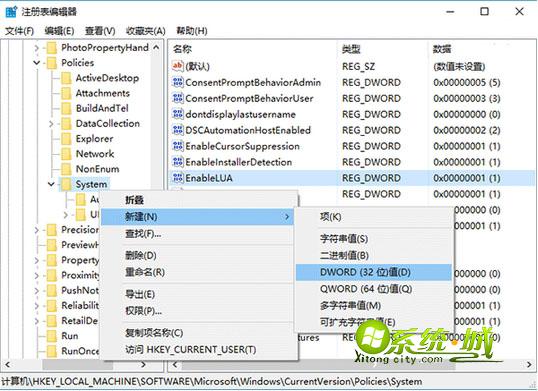Screen dimensions: 538x391
Task: Collapse the System tree node
Action: click(51, 184)
